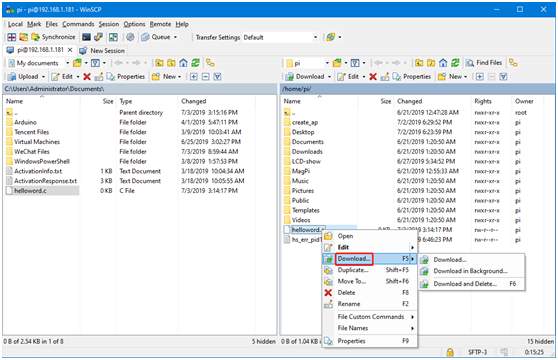
Task: Open the Queue dropdown arrow
Action: [x=175, y=37]
